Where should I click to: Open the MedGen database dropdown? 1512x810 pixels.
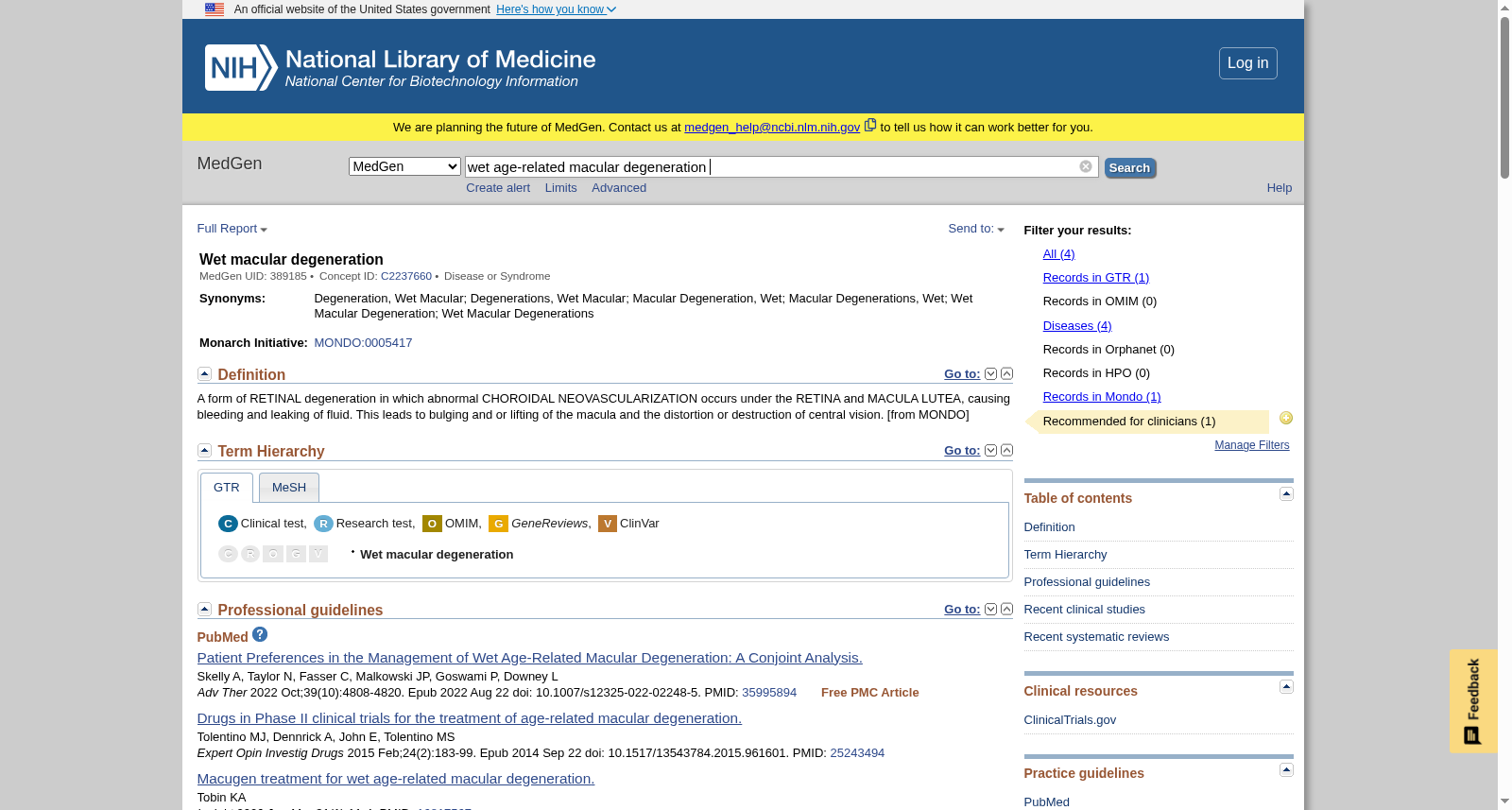point(404,166)
